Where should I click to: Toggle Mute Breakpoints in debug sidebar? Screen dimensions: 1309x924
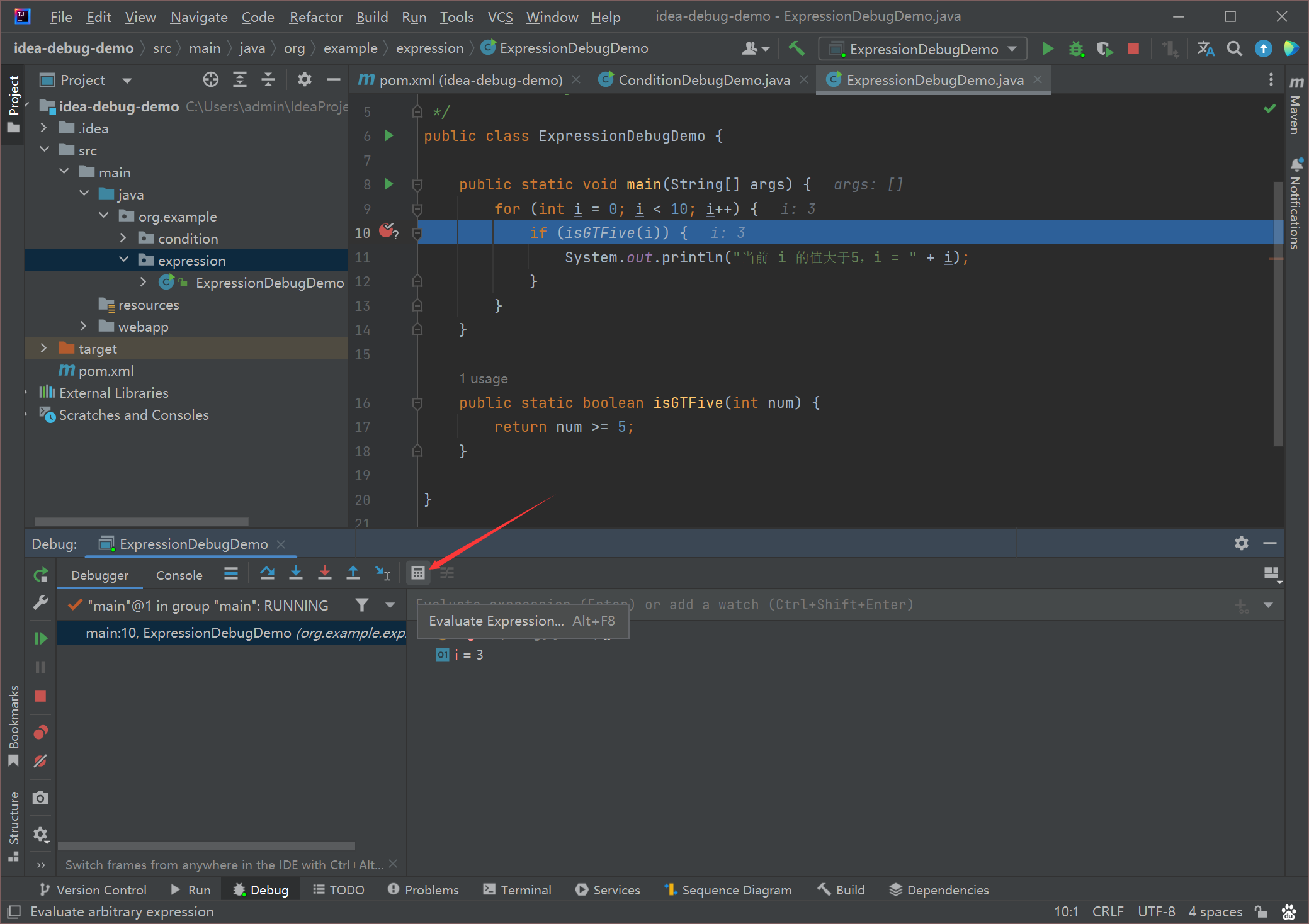(40, 762)
